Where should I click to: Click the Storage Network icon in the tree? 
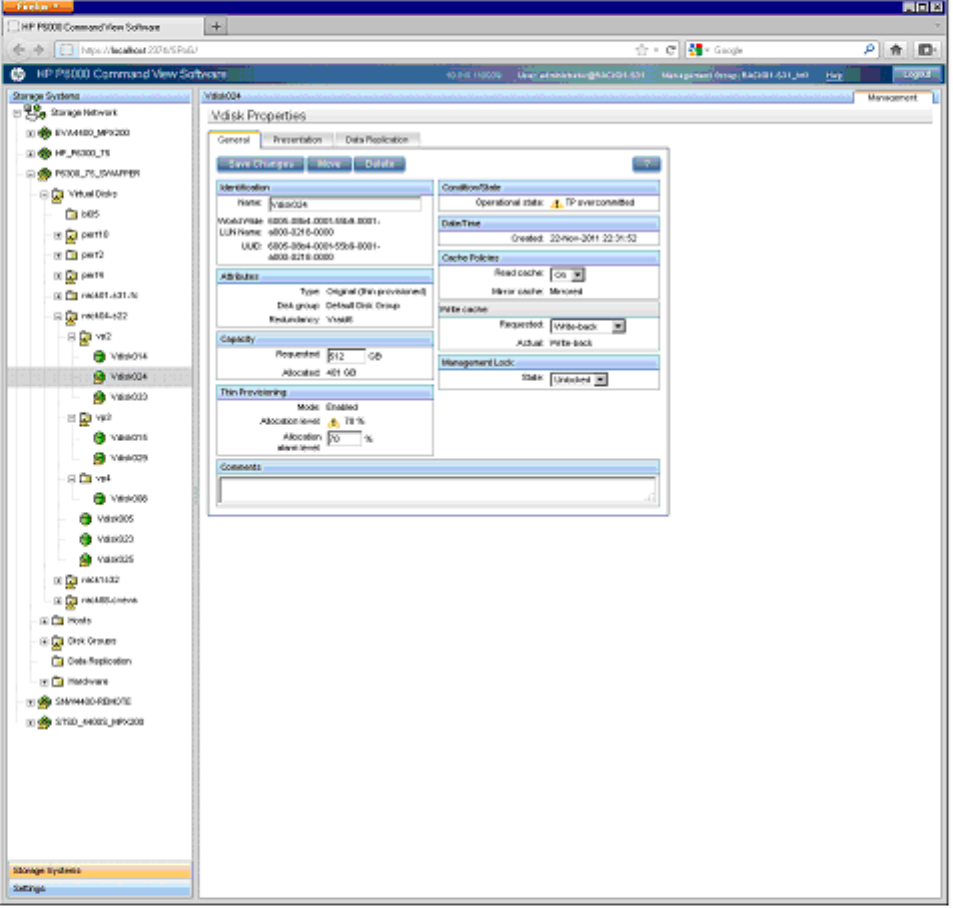[x=35, y=112]
